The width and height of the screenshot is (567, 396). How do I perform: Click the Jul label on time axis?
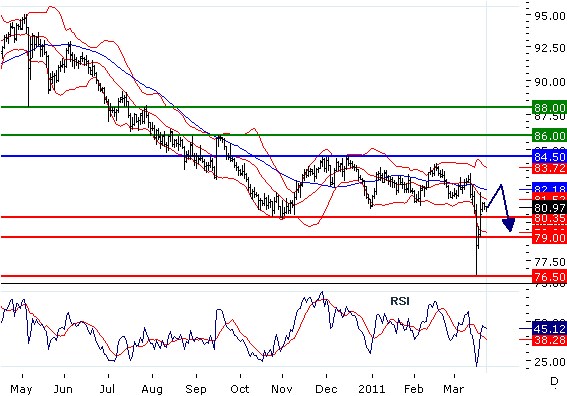(107, 389)
